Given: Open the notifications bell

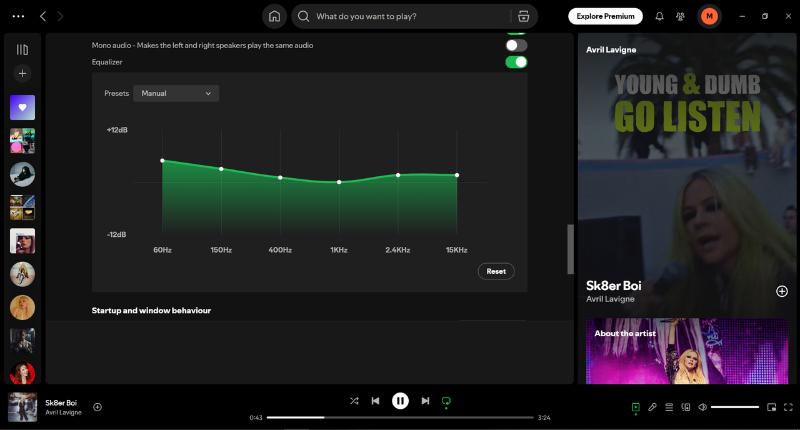Looking at the screenshot, I should 659,16.
